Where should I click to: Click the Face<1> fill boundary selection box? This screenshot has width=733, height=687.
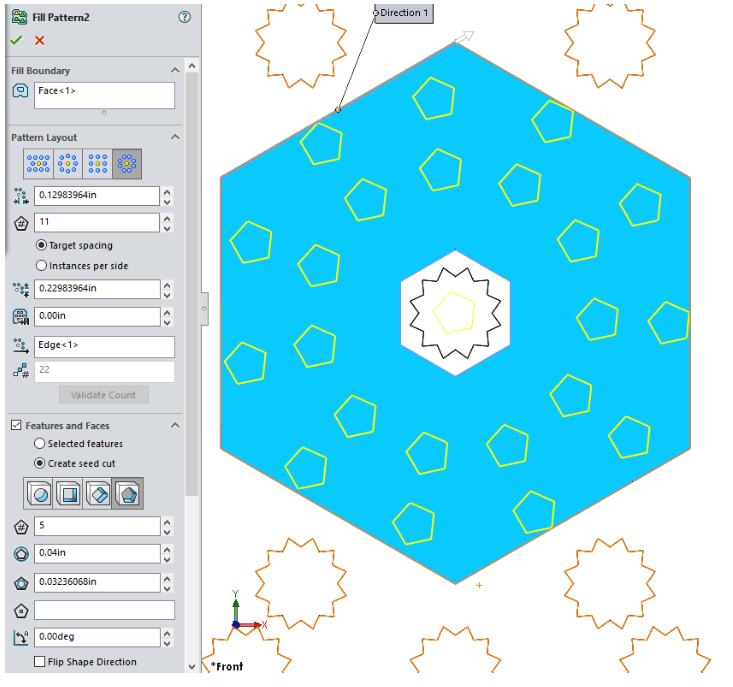tap(104, 95)
